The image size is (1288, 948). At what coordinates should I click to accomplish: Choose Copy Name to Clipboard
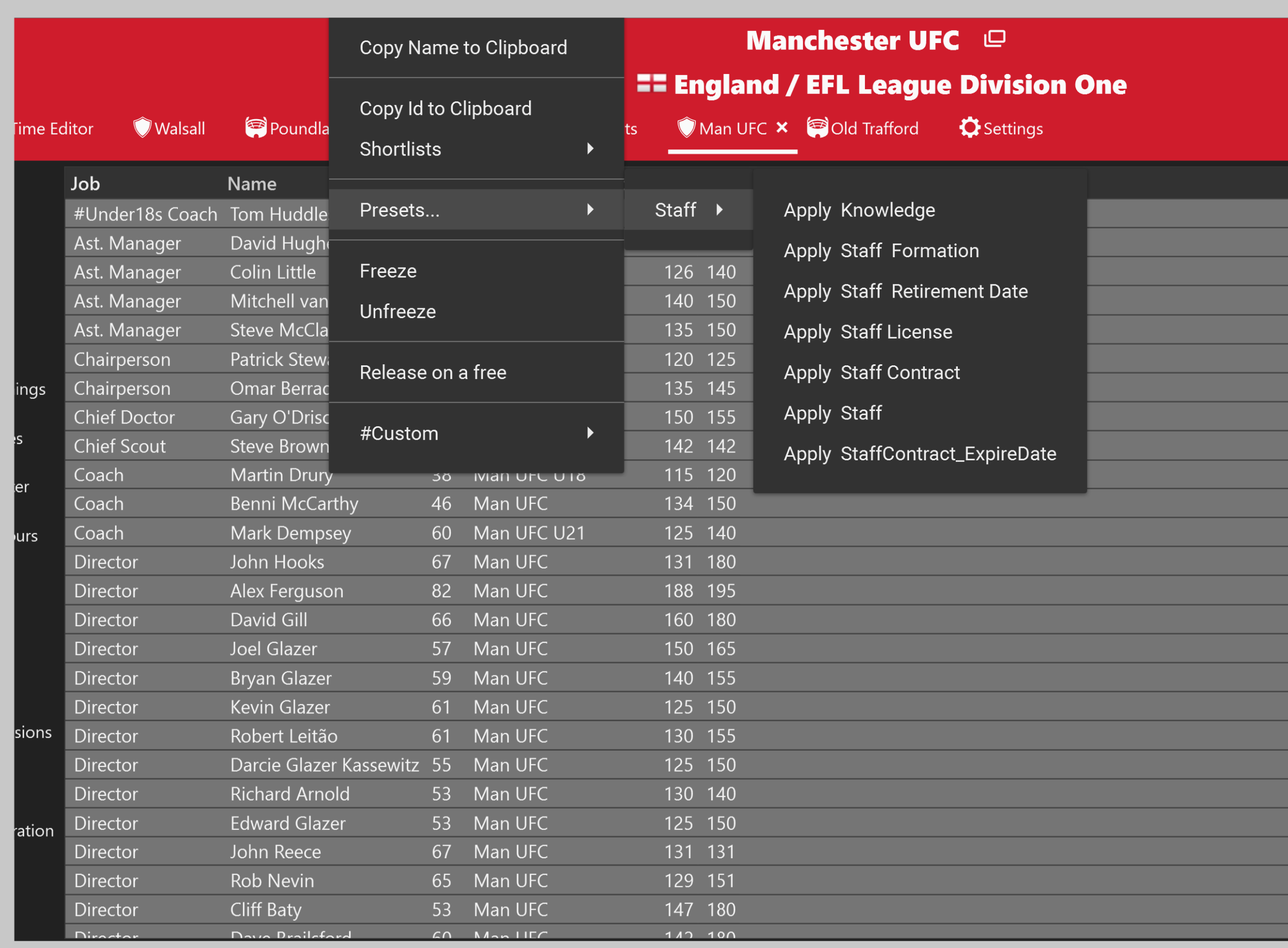tap(476, 48)
